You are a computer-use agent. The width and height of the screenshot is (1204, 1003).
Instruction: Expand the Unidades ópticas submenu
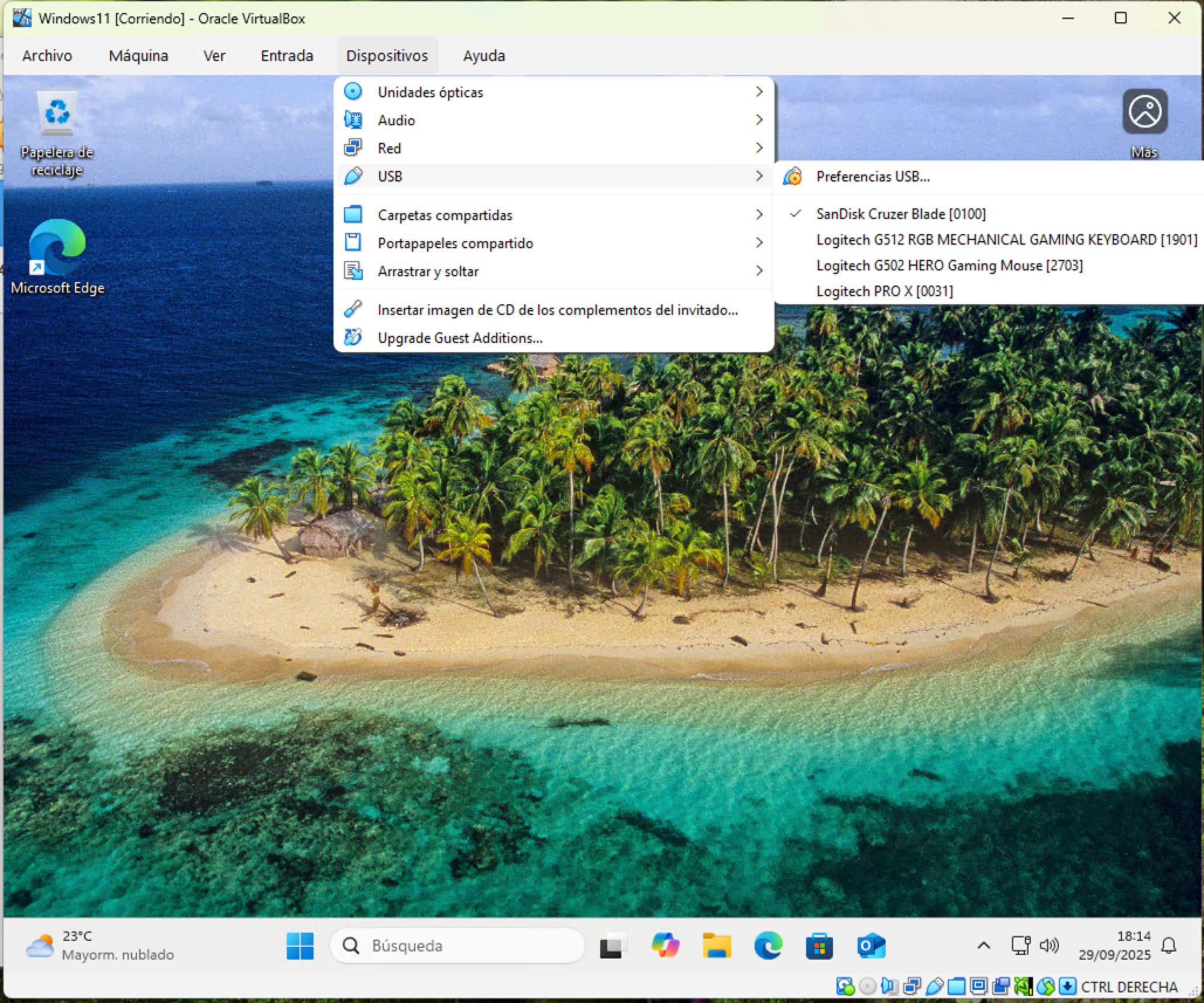[554, 92]
